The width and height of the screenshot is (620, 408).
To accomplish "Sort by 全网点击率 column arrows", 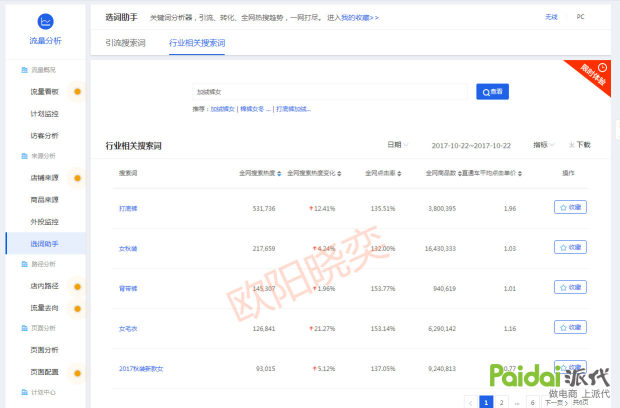I will [x=399, y=174].
